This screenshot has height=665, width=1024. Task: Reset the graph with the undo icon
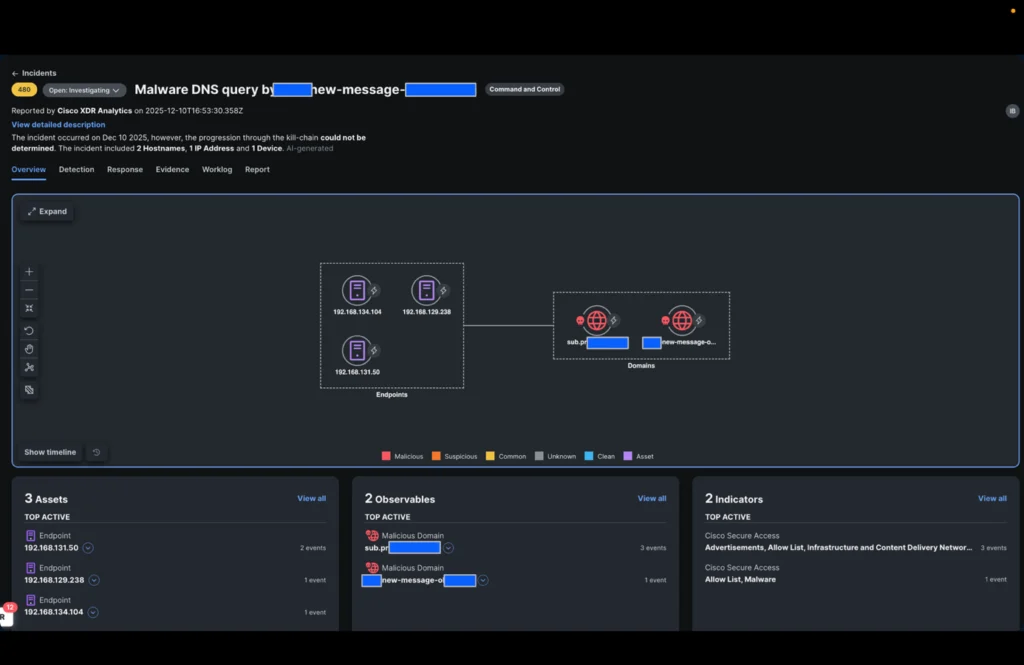point(29,331)
